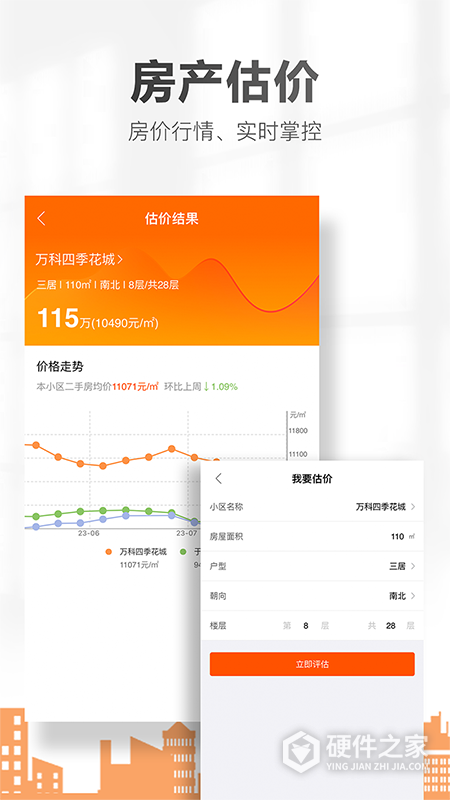450x800 pixels.
Task: Select the orange data point above 23-07
Action: pyautogui.click(x=194, y=457)
